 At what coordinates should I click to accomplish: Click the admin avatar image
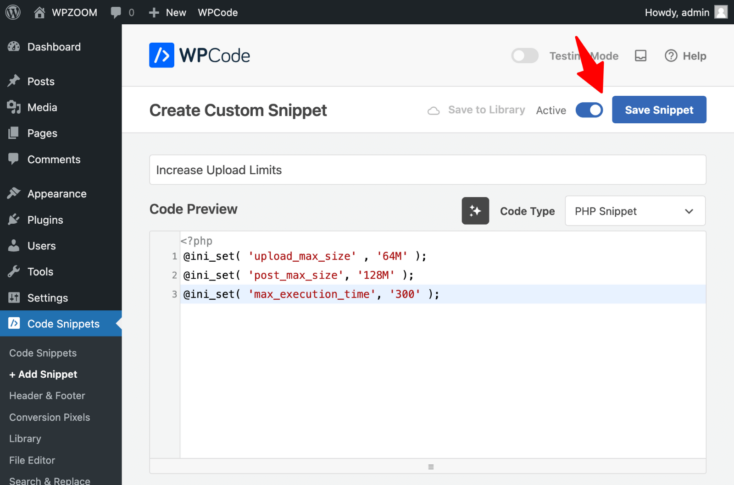pyautogui.click(x=721, y=12)
